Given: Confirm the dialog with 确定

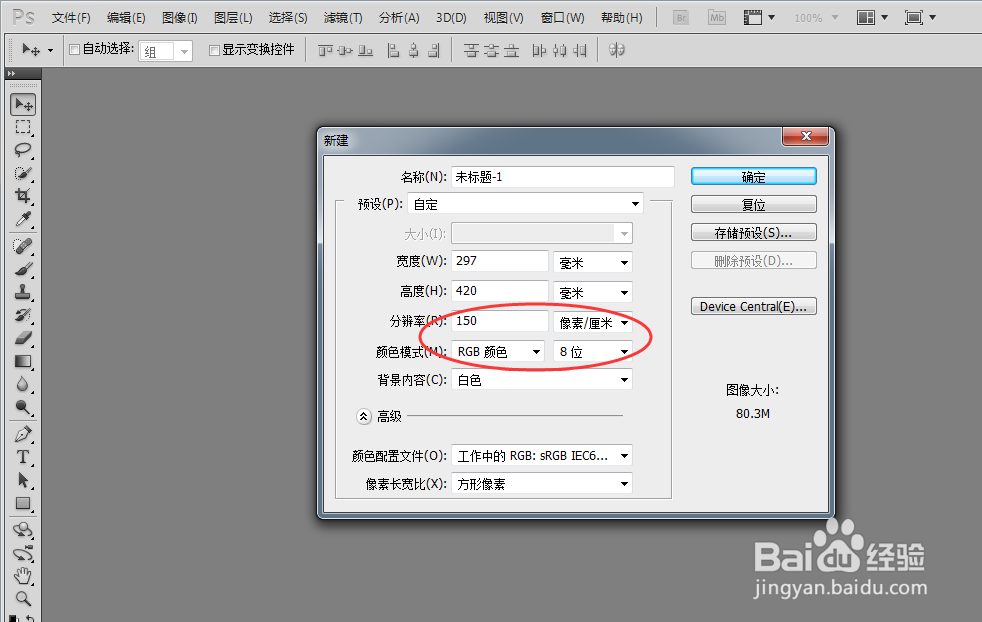Looking at the screenshot, I should [753, 177].
